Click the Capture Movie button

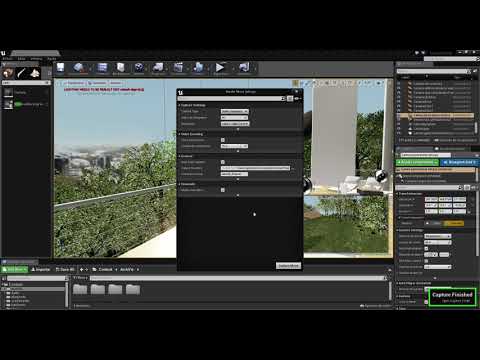(x=288, y=266)
